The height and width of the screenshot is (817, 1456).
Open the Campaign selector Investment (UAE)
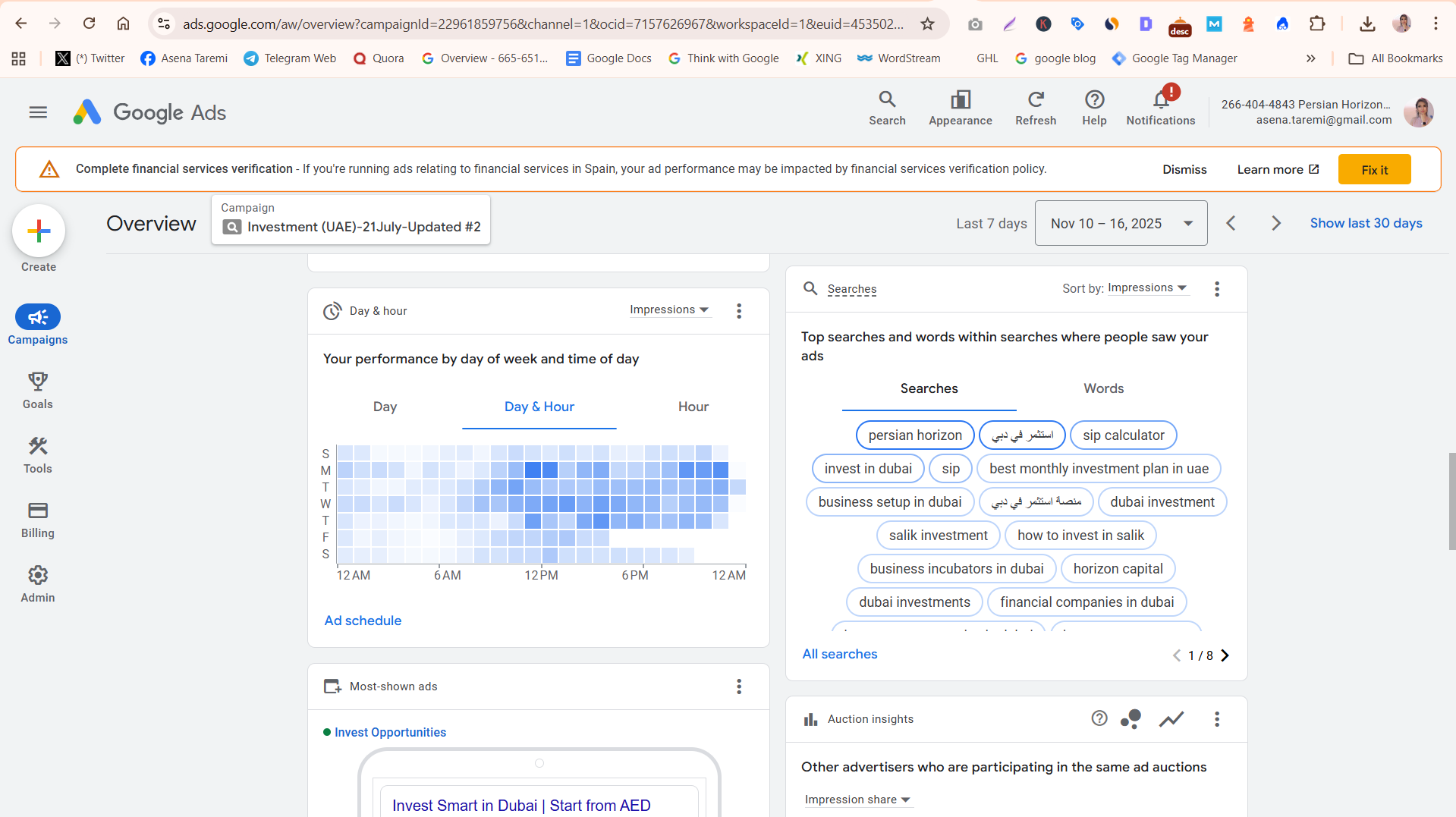coord(351,219)
